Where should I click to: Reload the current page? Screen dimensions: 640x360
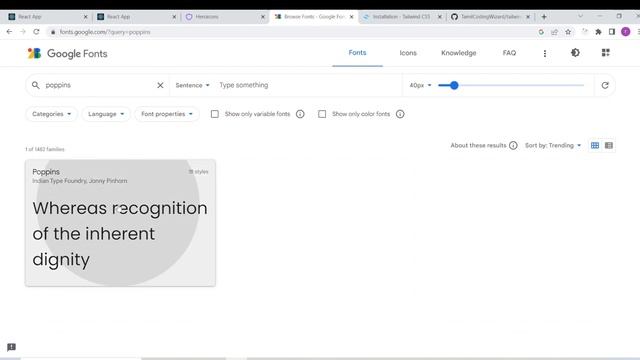pos(36,32)
